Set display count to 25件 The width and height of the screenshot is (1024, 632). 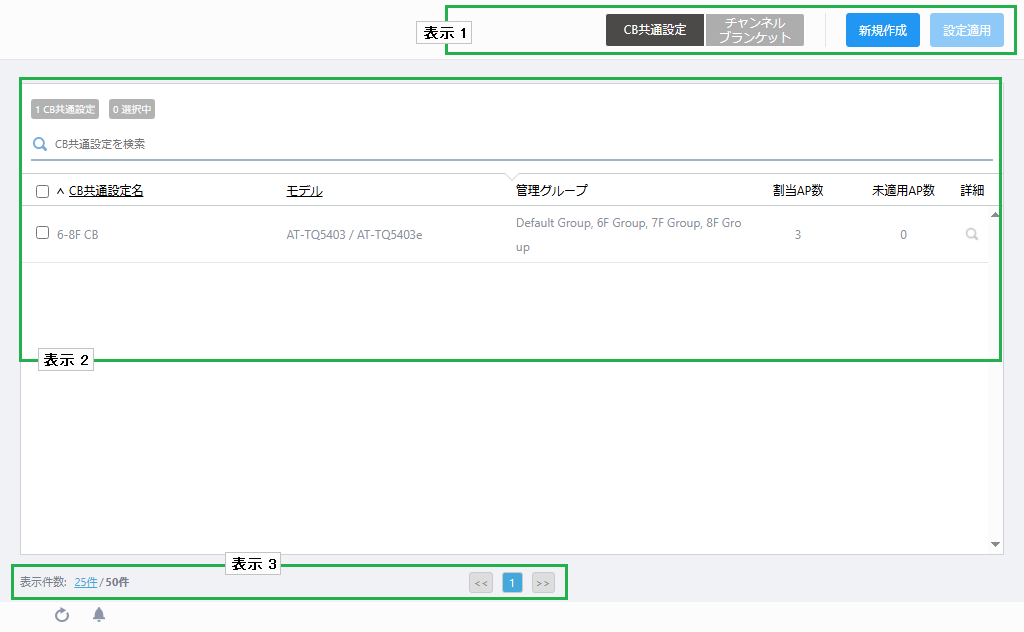click(86, 582)
